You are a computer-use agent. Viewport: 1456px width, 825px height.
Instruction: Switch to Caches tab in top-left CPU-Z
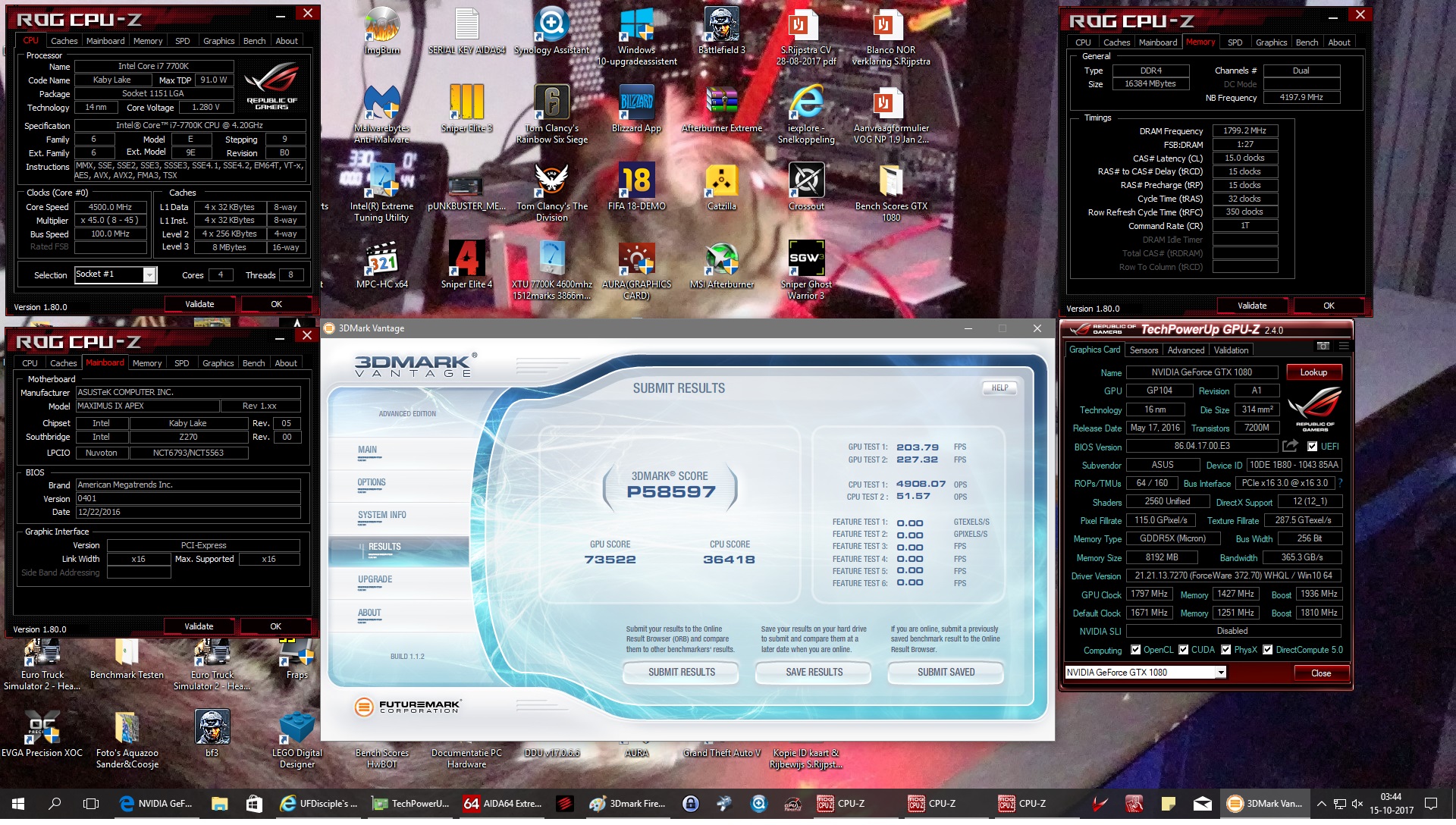(x=64, y=41)
